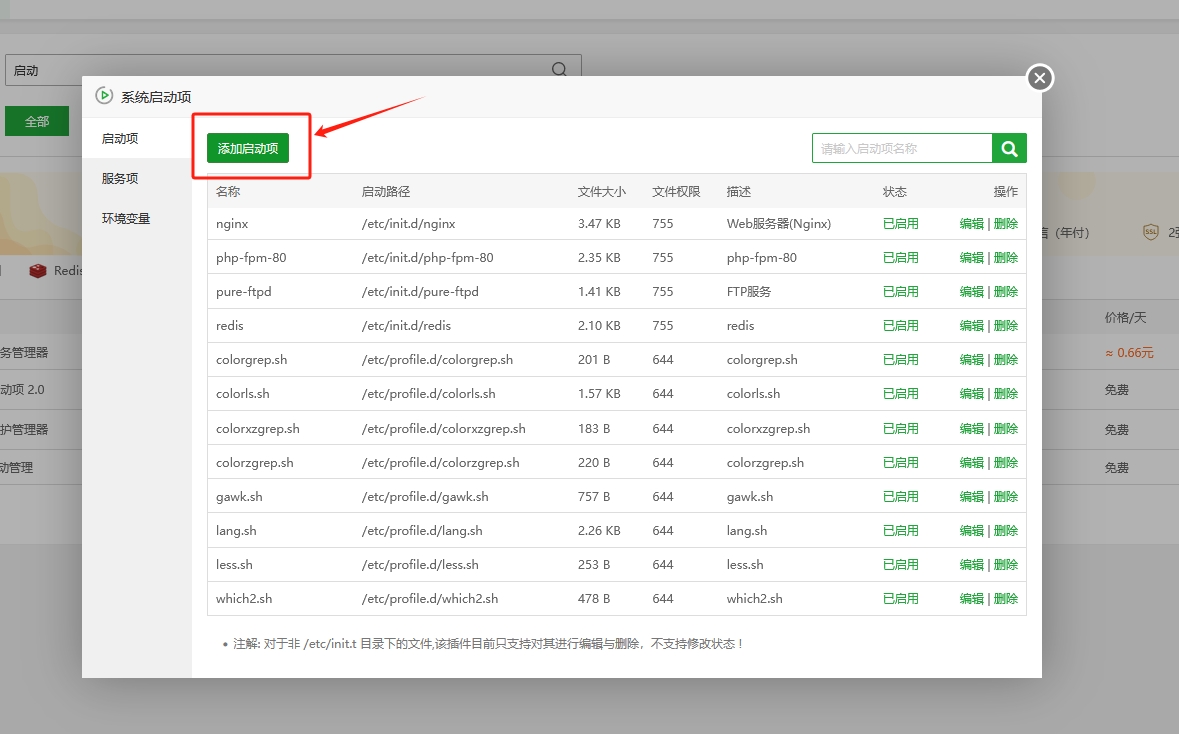The height and width of the screenshot is (734, 1179).
Task: Delete the redis startup item
Action: (x=1006, y=326)
